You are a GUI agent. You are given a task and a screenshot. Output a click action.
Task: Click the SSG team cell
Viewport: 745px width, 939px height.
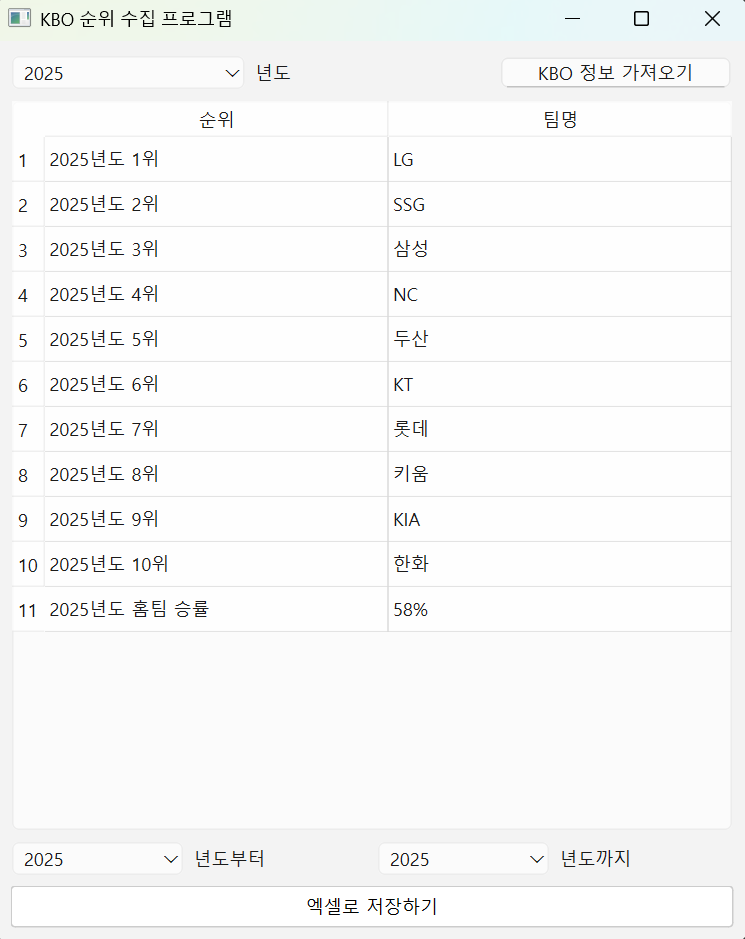coord(559,205)
